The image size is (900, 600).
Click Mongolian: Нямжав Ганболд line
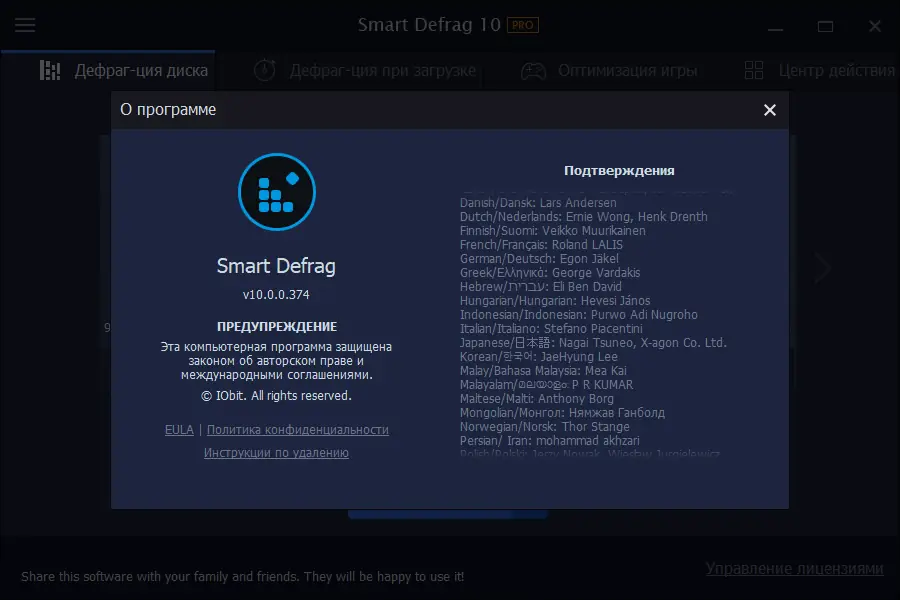pyautogui.click(x=562, y=413)
